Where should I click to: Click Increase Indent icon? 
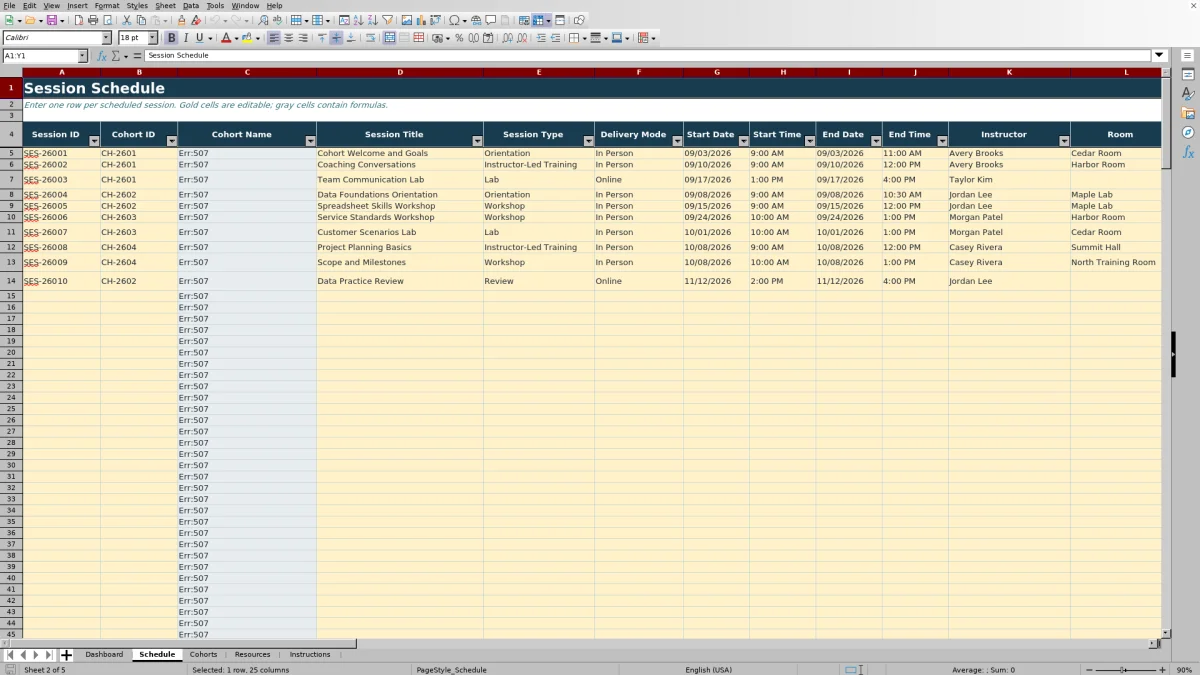point(541,38)
